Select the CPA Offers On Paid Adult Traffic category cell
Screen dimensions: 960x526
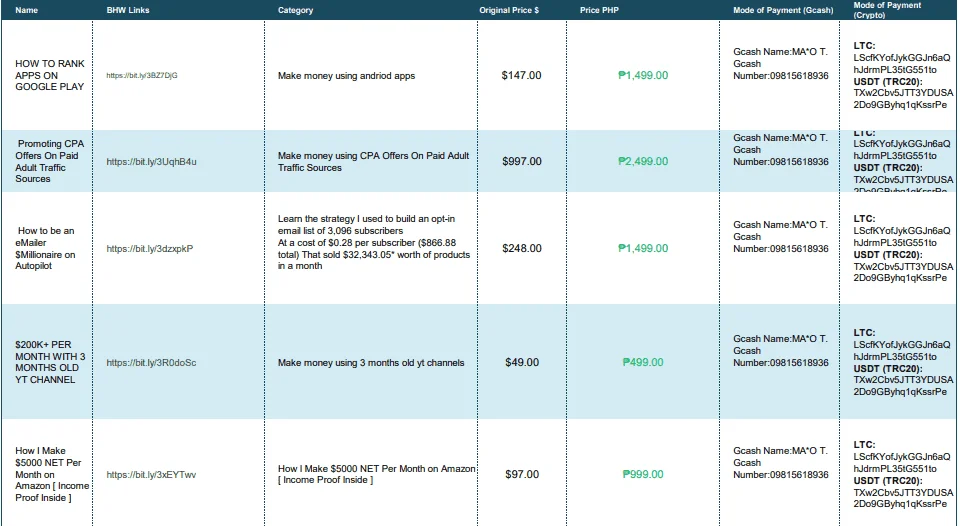(373, 162)
